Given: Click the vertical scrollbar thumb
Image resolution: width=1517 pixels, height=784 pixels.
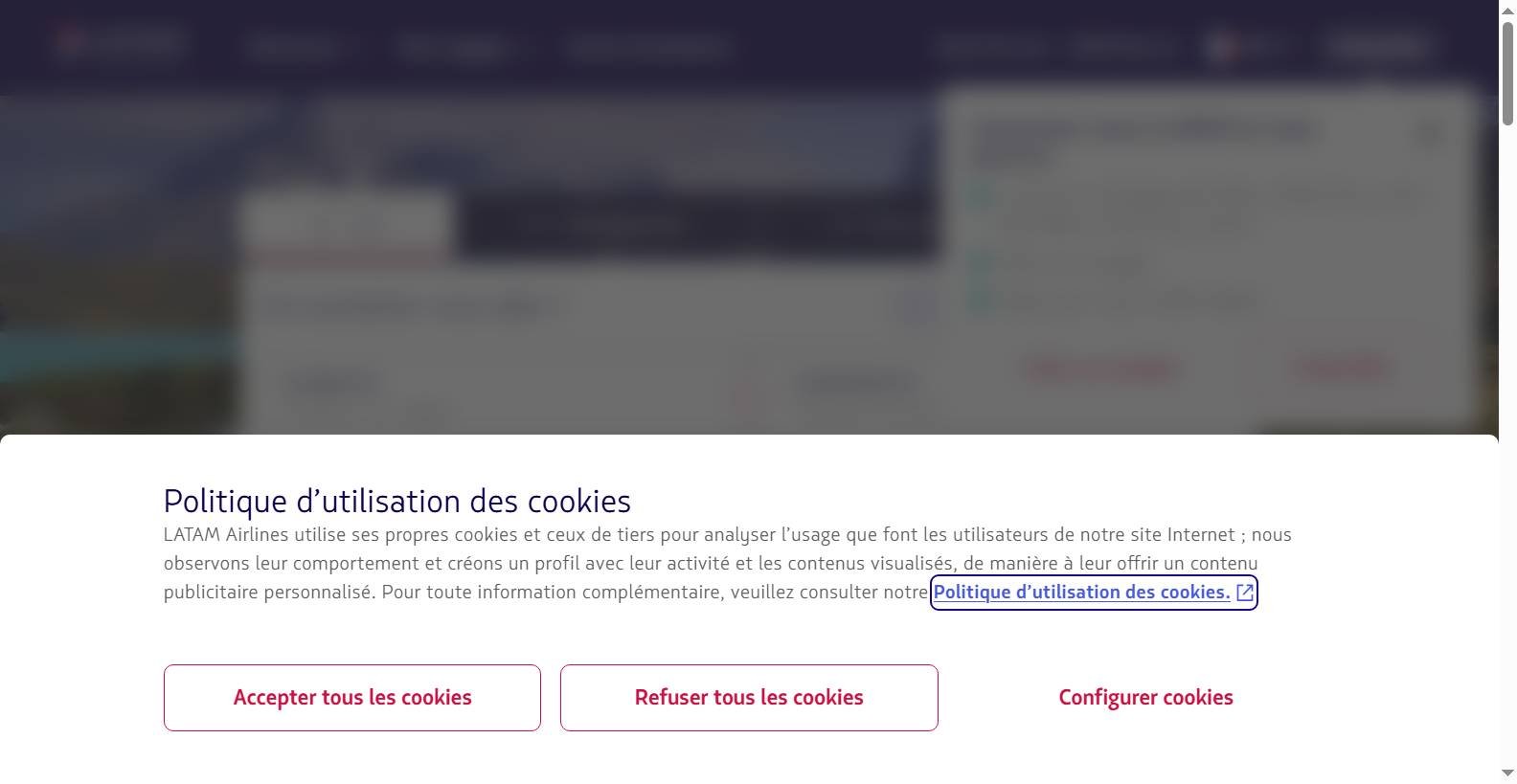Looking at the screenshot, I should click(x=1507, y=72).
